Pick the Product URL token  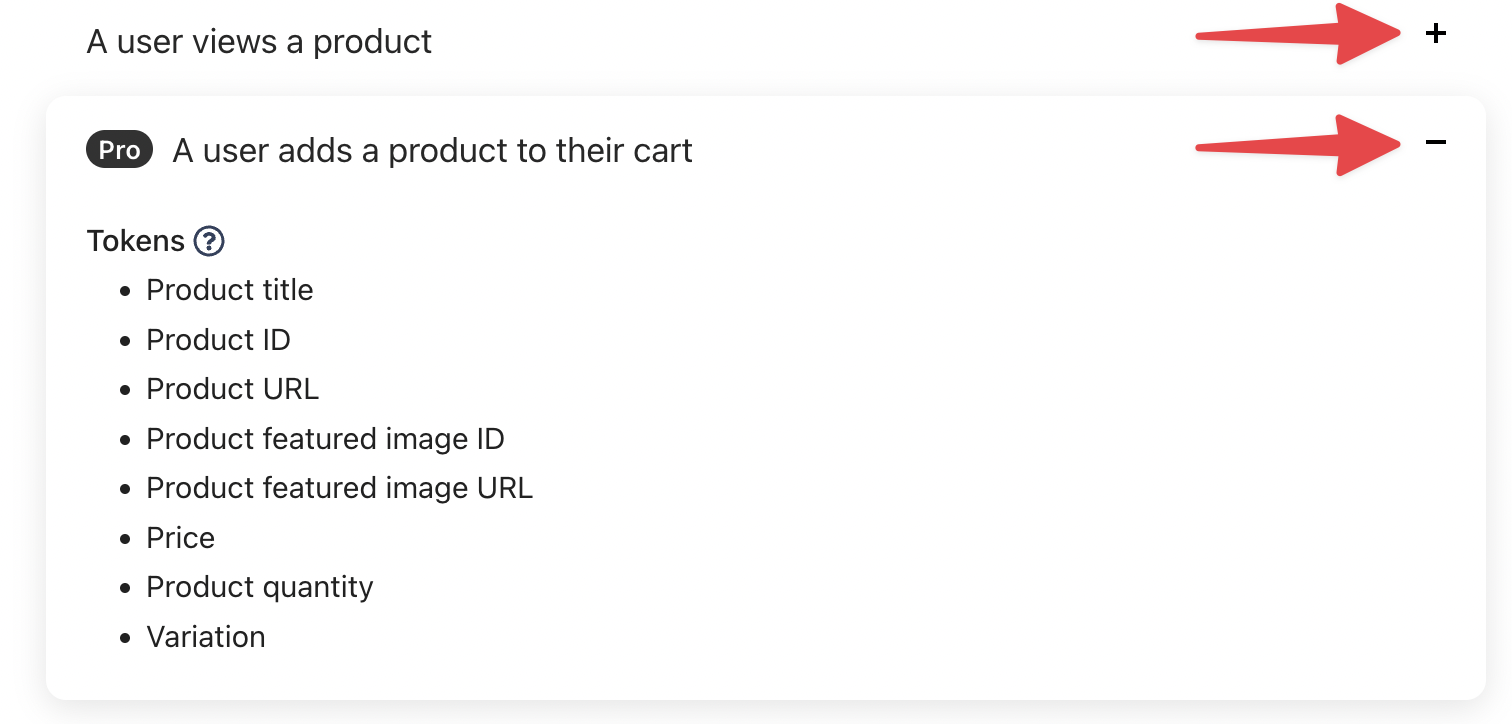[x=232, y=389]
